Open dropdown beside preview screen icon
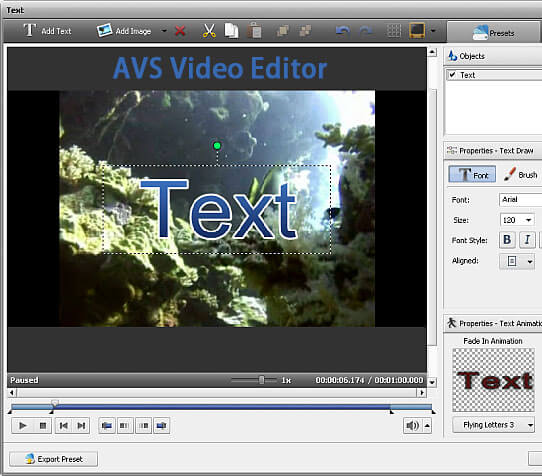The width and height of the screenshot is (542, 476). coord(432,31)
